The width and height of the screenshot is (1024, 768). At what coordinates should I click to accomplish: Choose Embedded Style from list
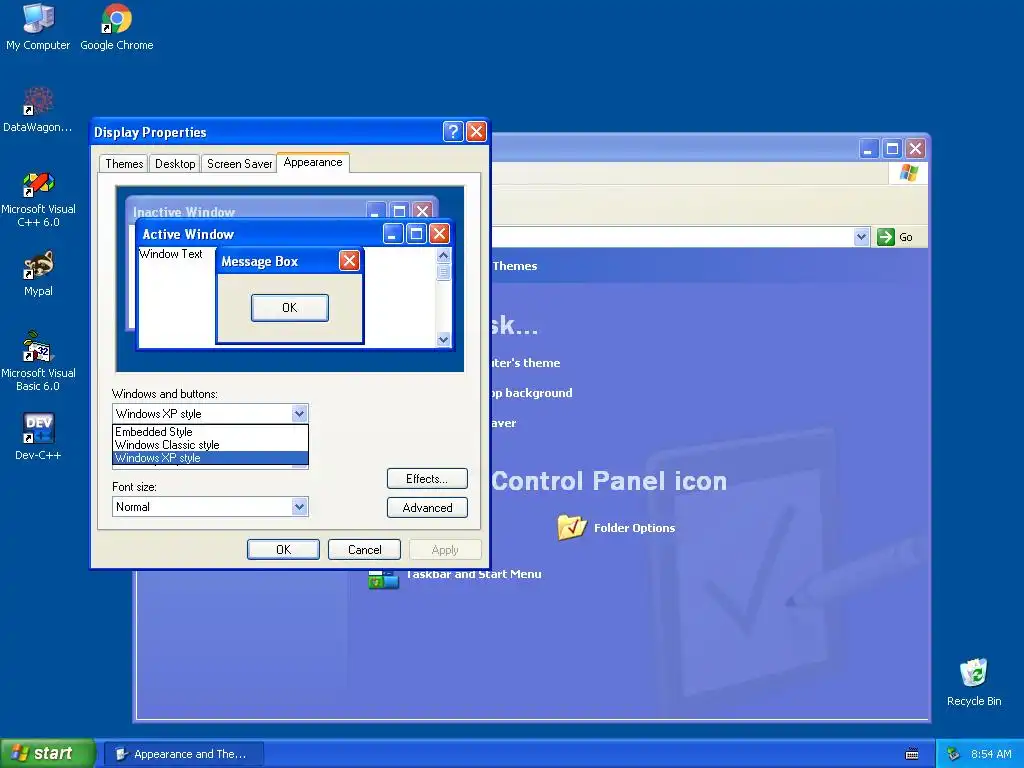pyautogui.click(x=210, y=432)
